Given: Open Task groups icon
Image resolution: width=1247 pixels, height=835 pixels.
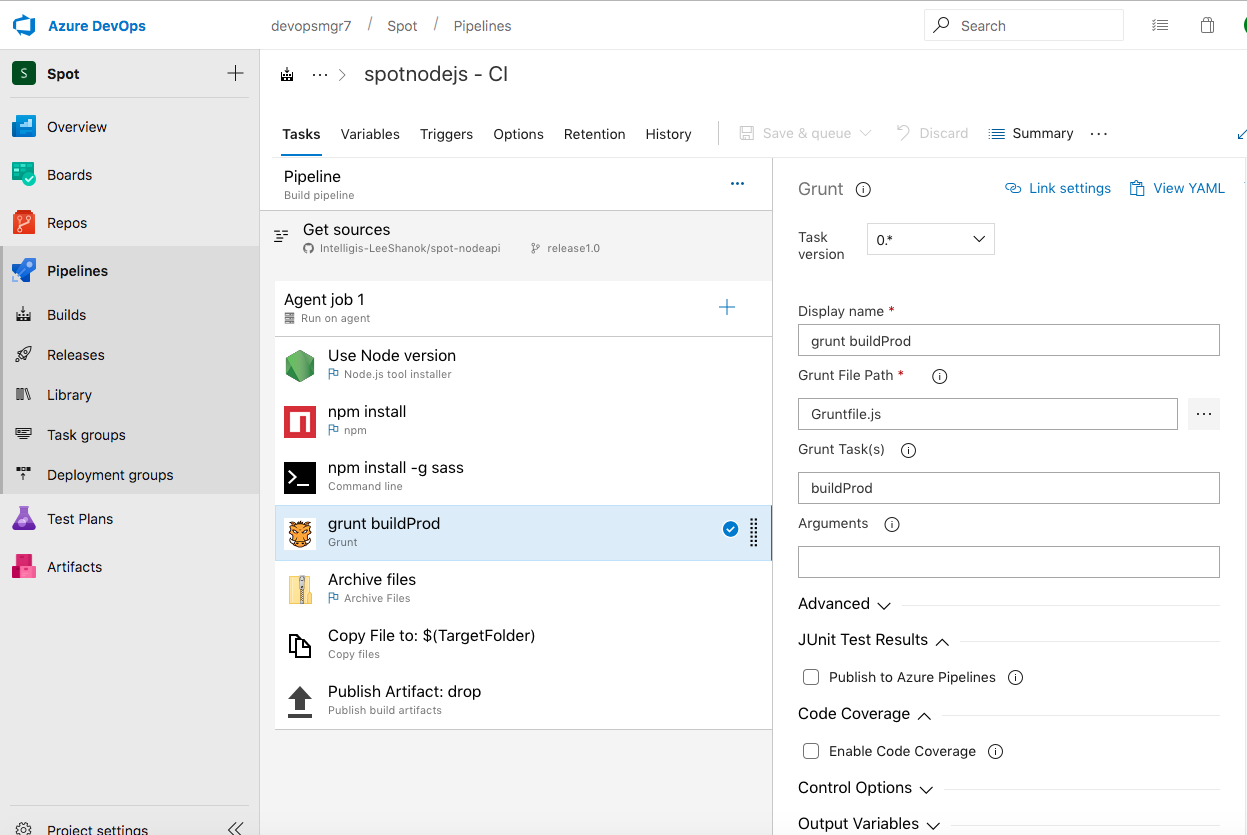Looking at the screenshot, I should click(x=25, y=435).
